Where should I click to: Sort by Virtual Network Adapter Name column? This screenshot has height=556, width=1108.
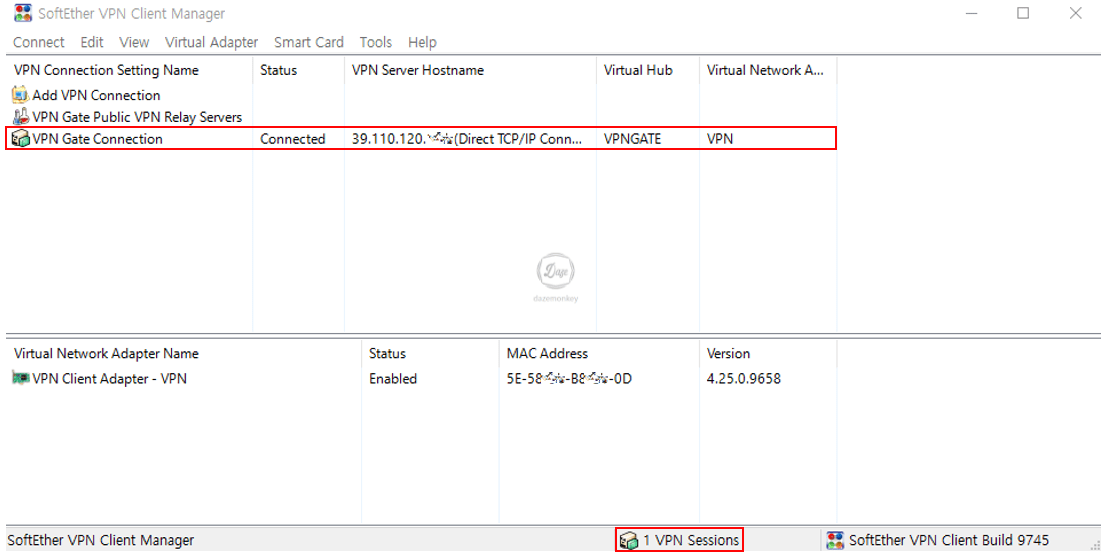[x=184, y=353]
